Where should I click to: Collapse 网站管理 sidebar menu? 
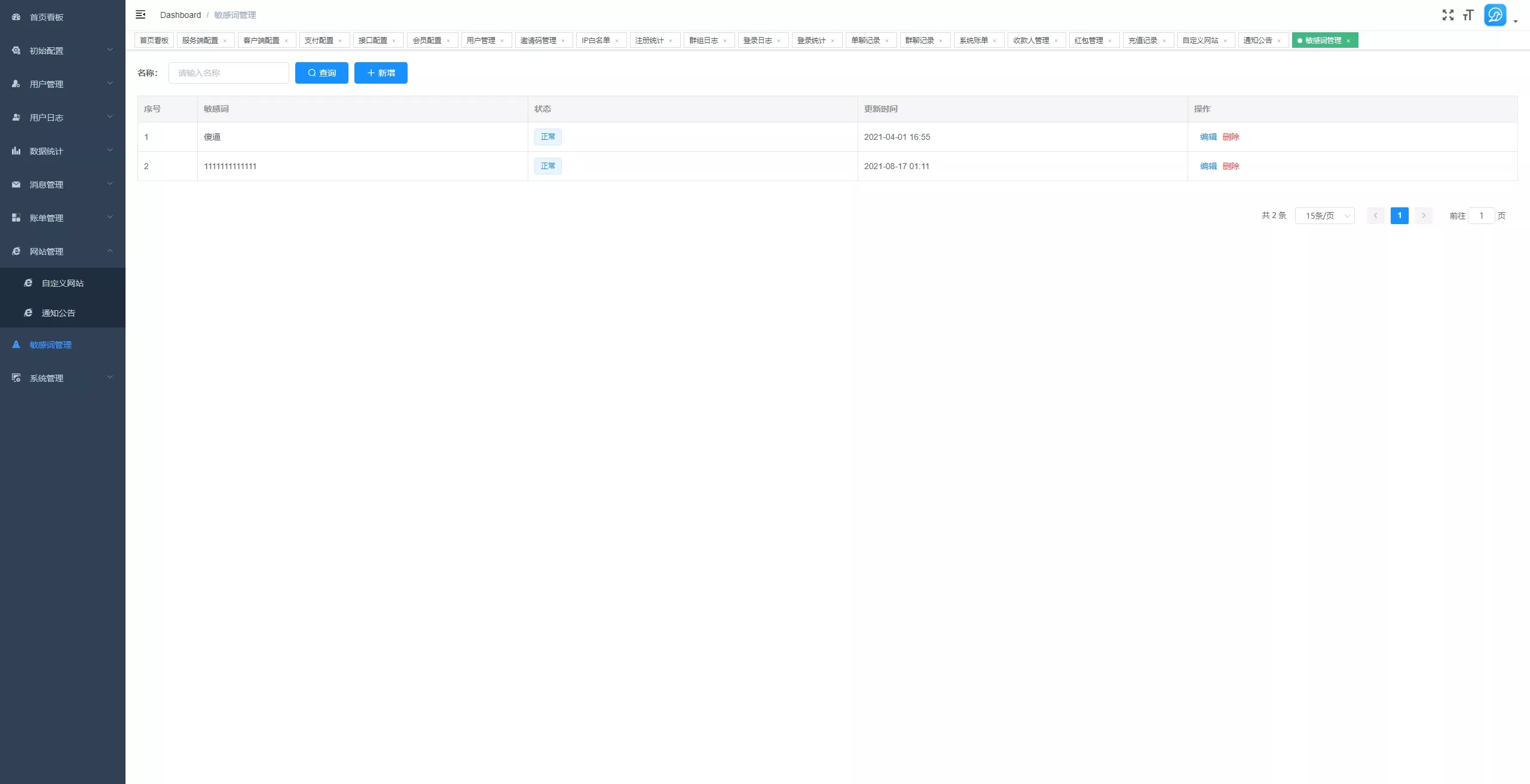(63, 251)
